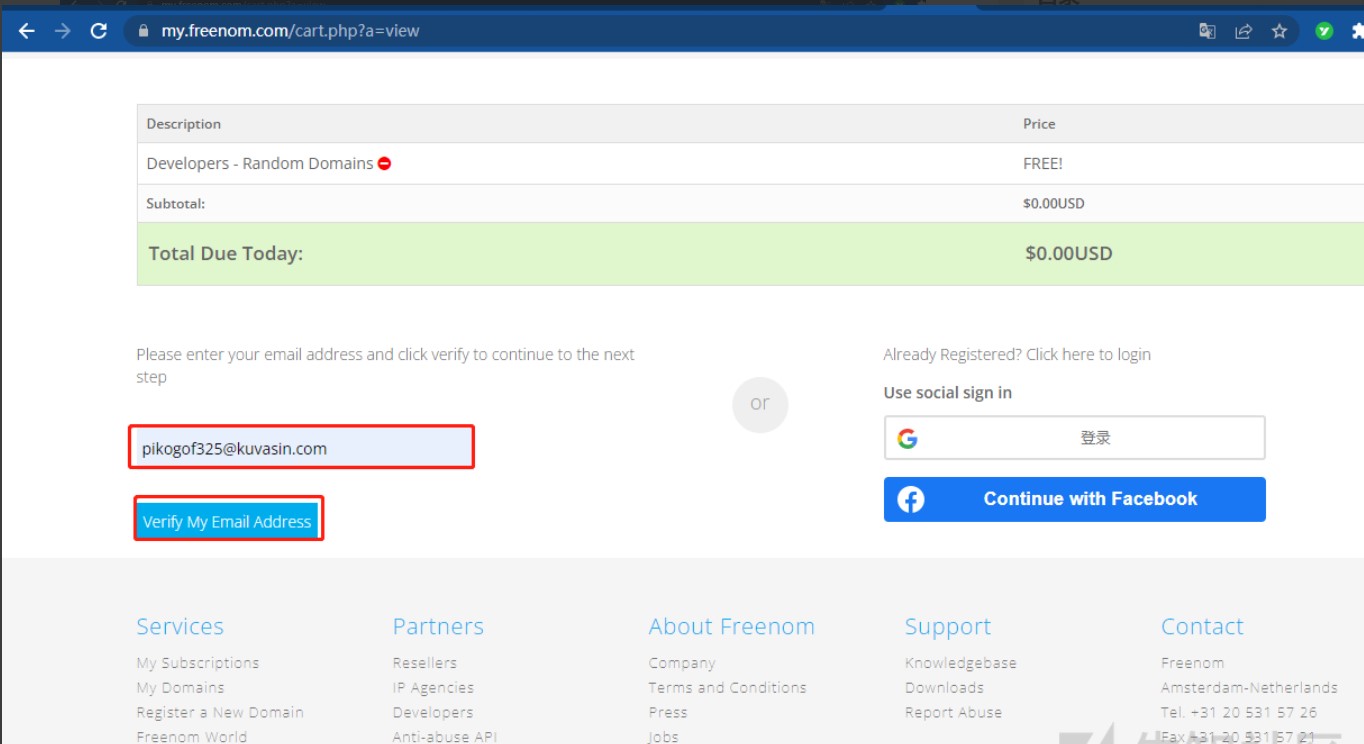Open Downloads support link
The height and width of the screenshot is (744, 1364).
[x=944, y=688]
